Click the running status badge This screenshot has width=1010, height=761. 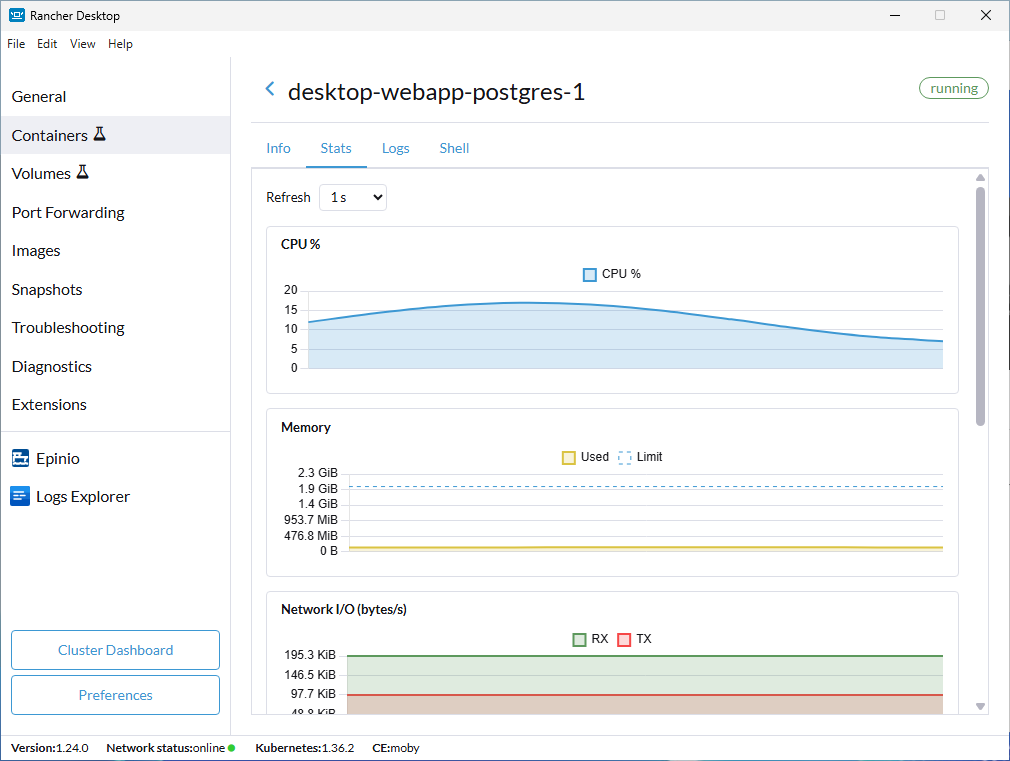pos(954,88)
